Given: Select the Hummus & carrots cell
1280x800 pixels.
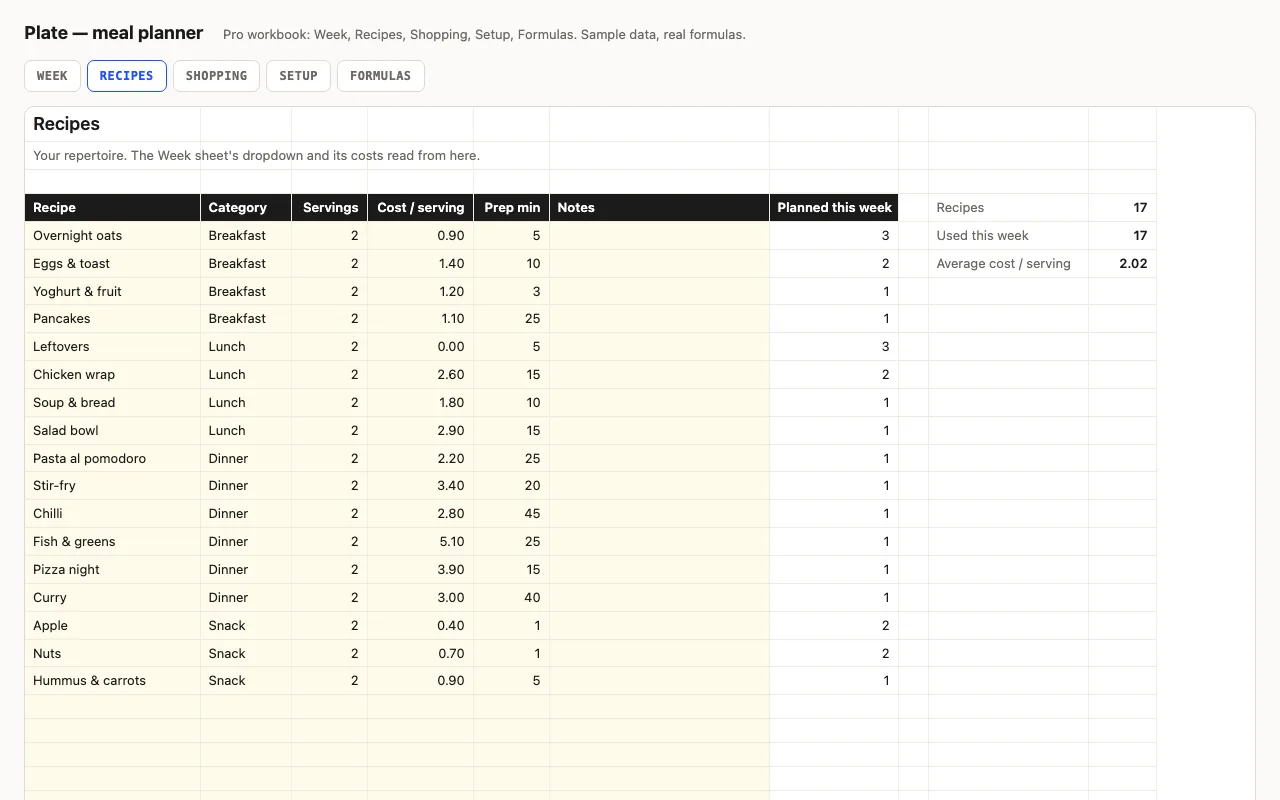Looking at the screenshot, I should coord(113,681).
